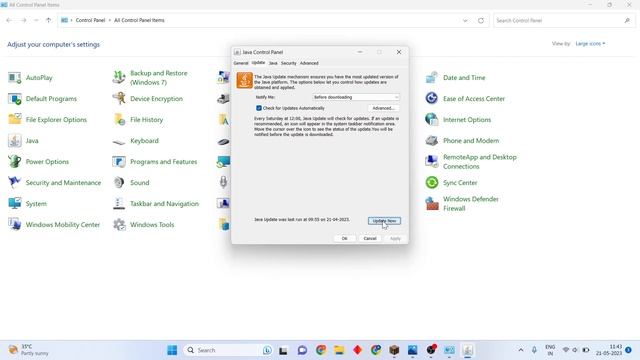Open Power Options icon
The width and height of the screenshot is (640, 360).
point(15,162)
